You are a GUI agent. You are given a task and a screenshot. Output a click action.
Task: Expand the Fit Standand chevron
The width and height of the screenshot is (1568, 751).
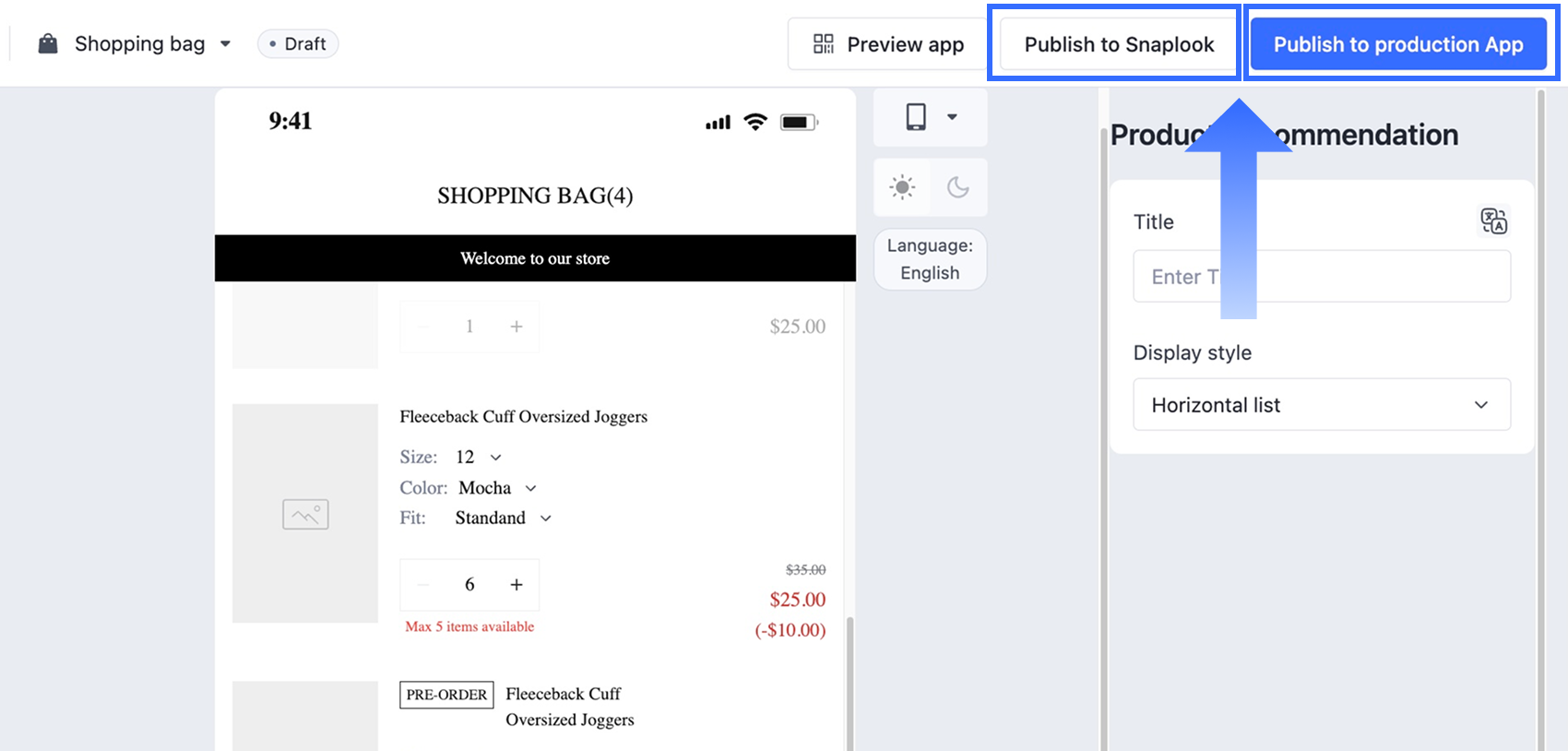tap(545, 519)
